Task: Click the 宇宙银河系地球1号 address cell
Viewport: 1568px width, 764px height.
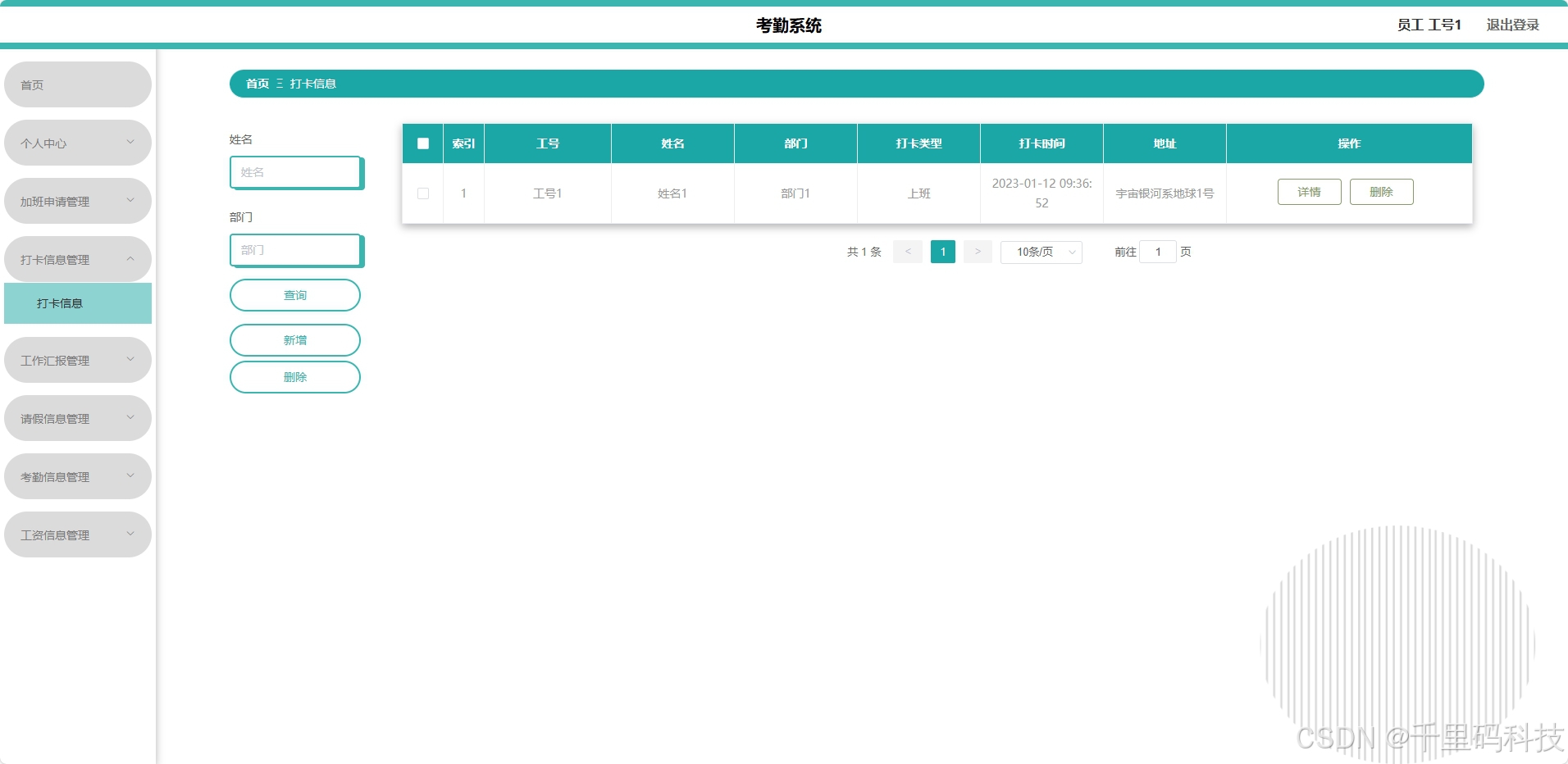Action: 1165,193
